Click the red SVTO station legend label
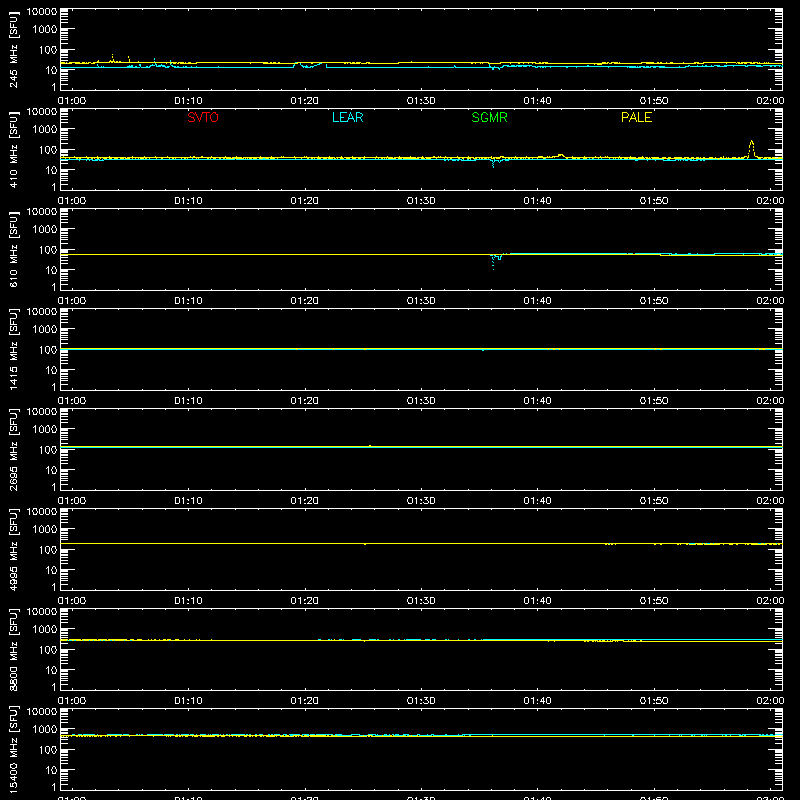Screen dimensions: 800x800 (203, 117)
